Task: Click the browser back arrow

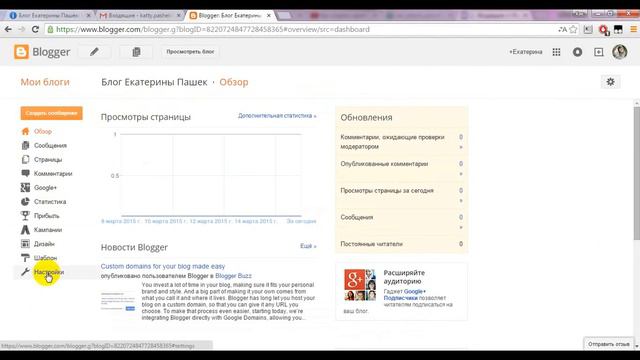Action: coord(8,29)
